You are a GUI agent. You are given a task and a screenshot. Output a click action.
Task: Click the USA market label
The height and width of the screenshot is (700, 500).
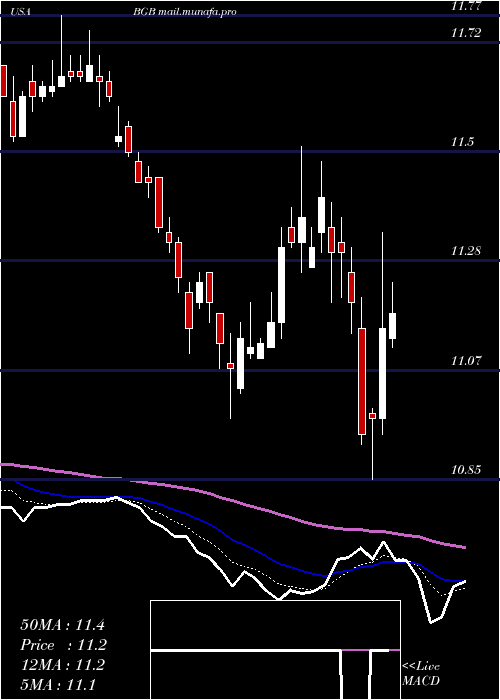(x=20, y=12)
